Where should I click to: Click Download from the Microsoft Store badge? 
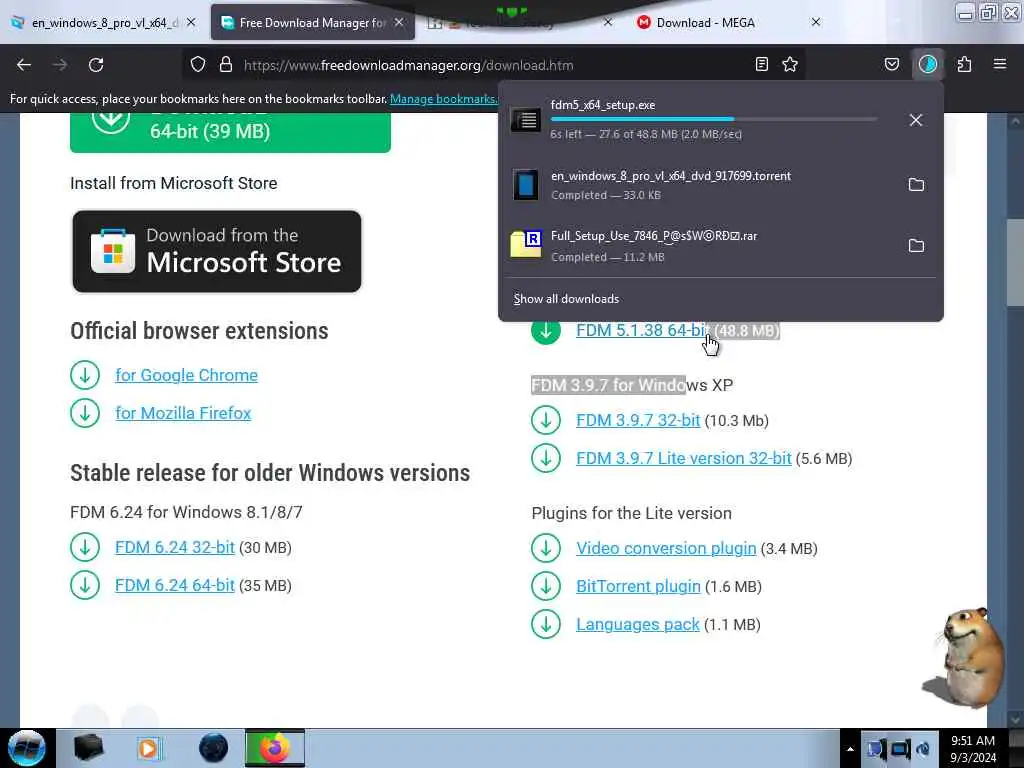tap(217, 251)
